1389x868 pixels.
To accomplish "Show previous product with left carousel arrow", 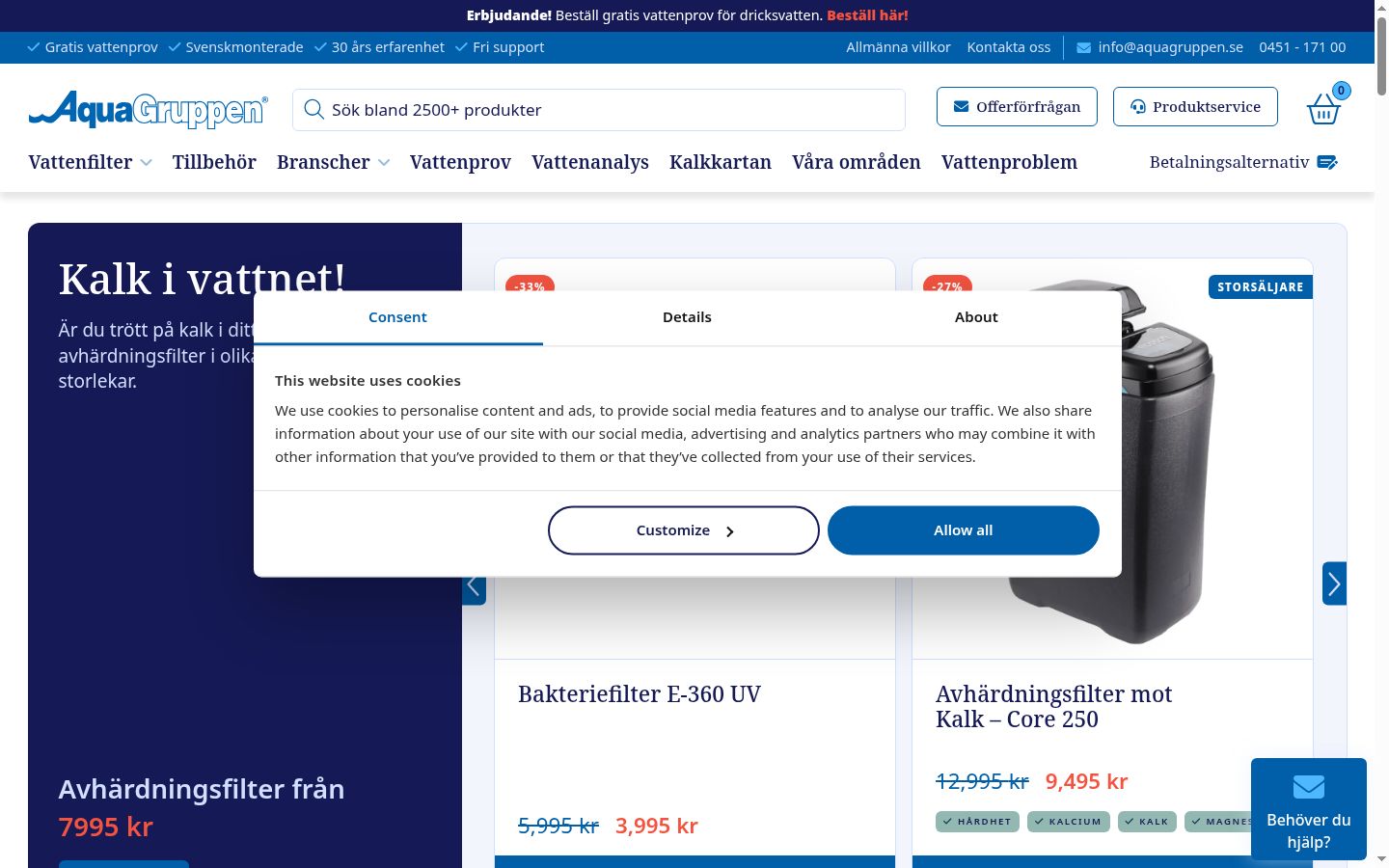I will 474,585.
